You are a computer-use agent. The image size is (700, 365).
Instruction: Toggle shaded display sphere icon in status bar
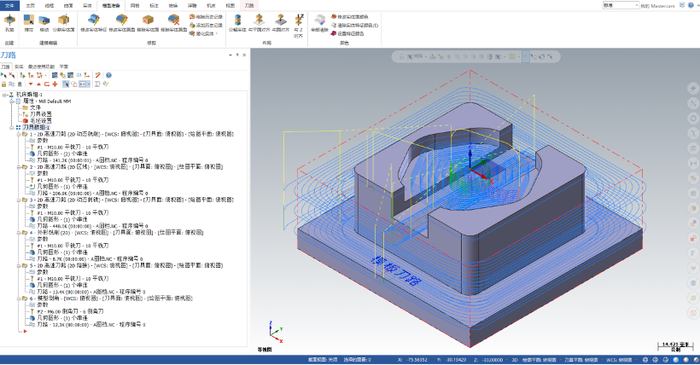(676, 360)
